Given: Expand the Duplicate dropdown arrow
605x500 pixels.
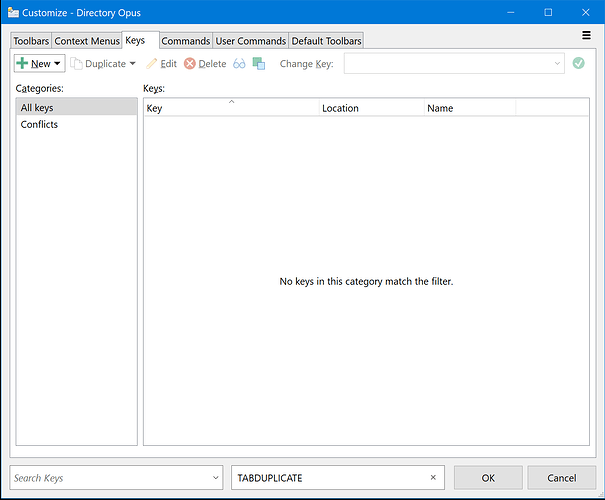Looking at the screenshot, I should pos(133,63).
